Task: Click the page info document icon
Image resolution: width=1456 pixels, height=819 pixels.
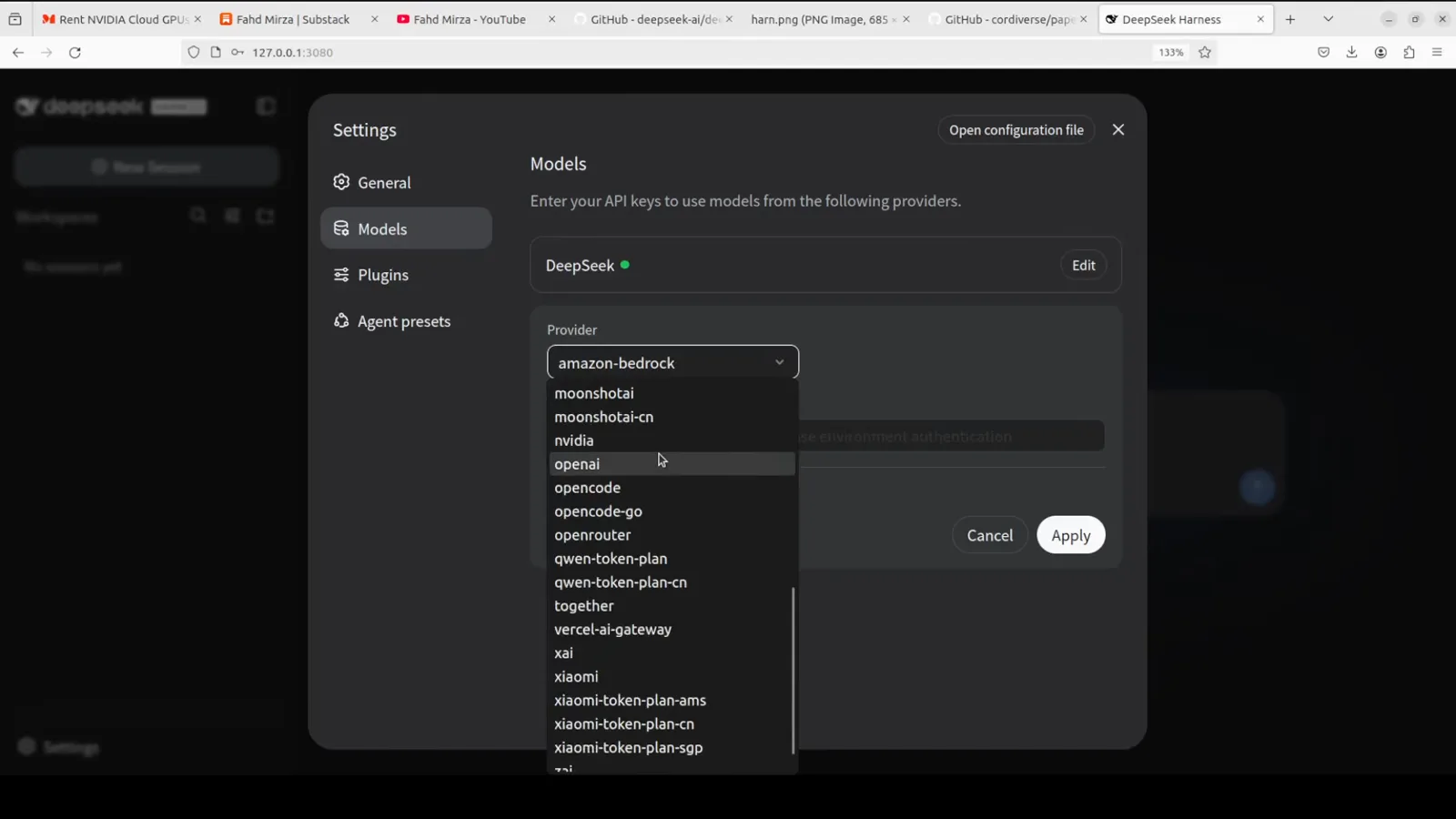Action: coord(216,53)
